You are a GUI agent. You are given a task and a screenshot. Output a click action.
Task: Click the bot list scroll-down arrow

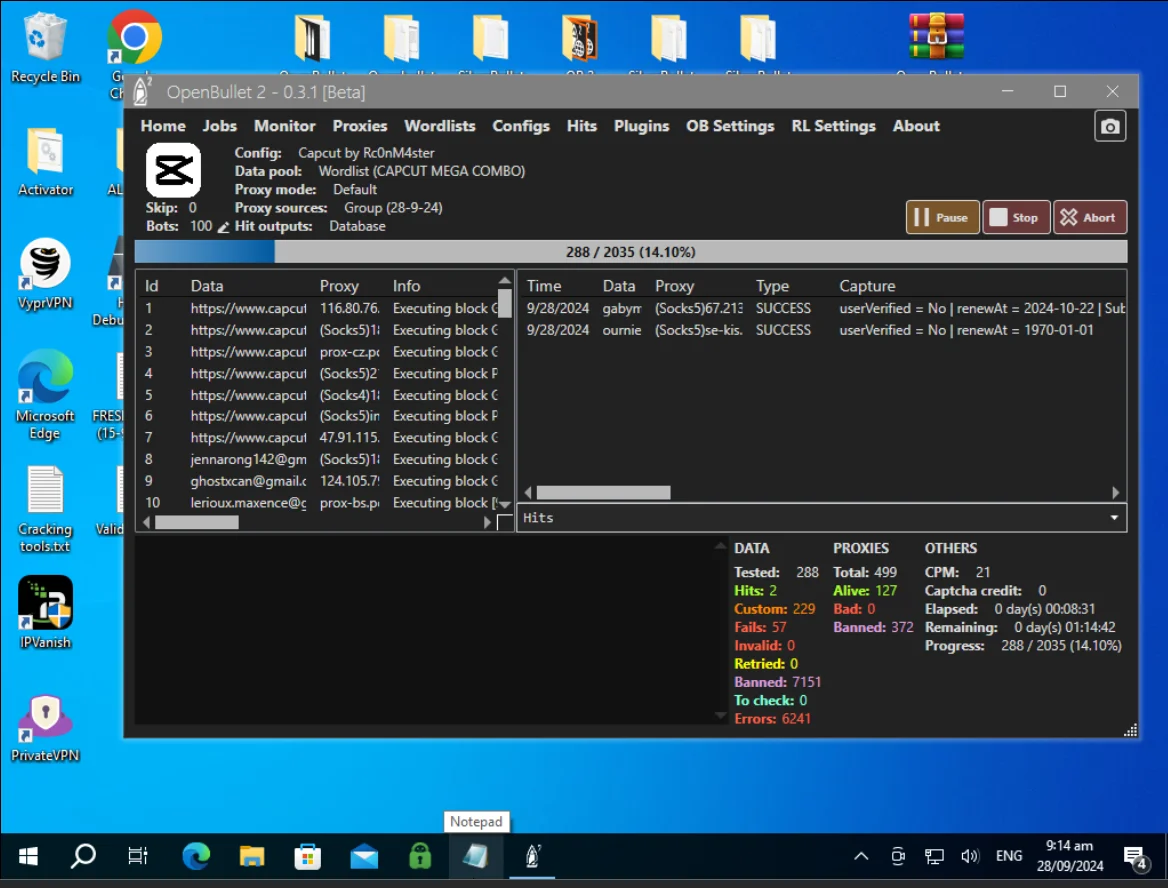pos(505,504)
